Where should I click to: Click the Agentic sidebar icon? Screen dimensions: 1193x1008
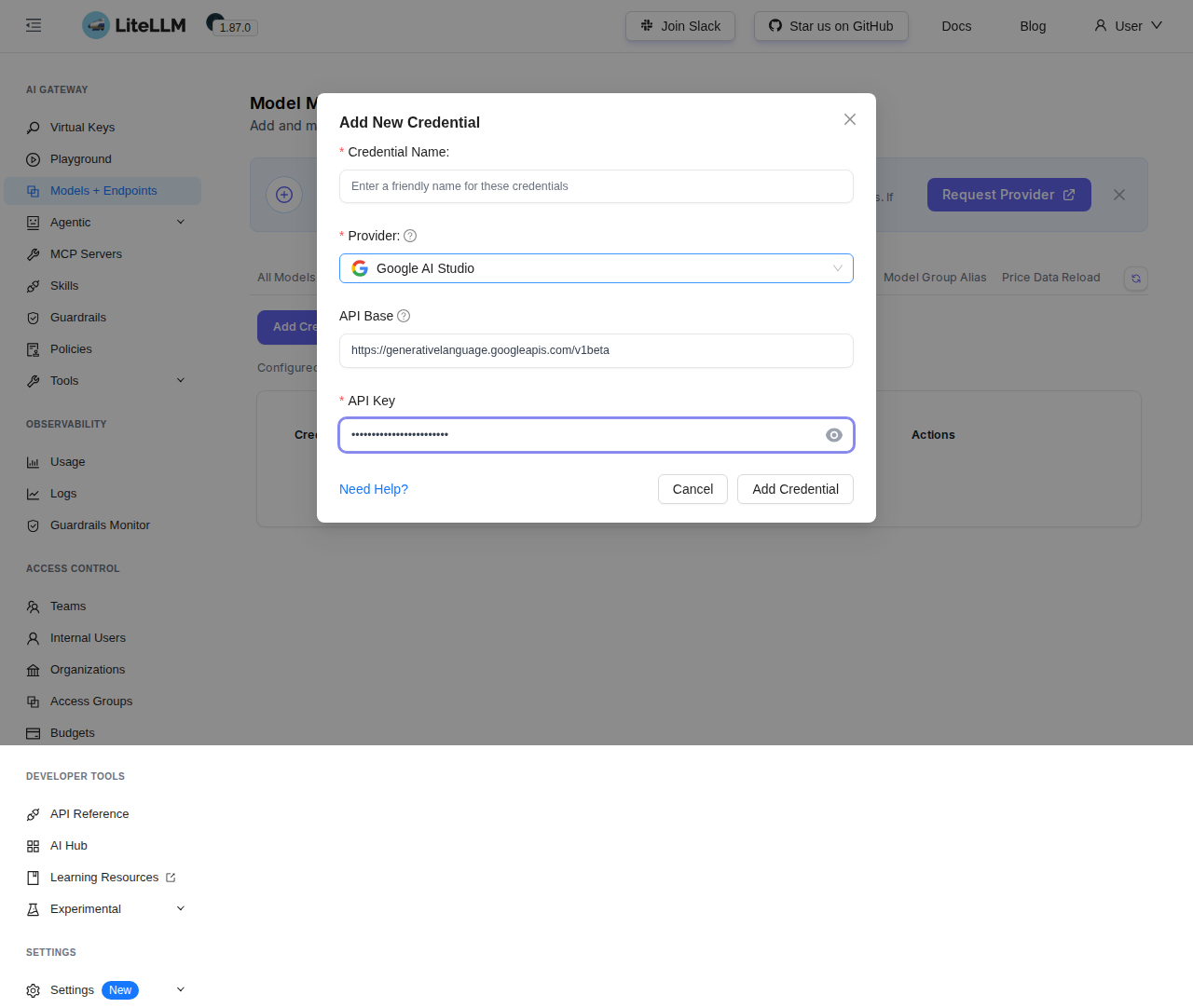pyautogui.click(x=34, y=223)
